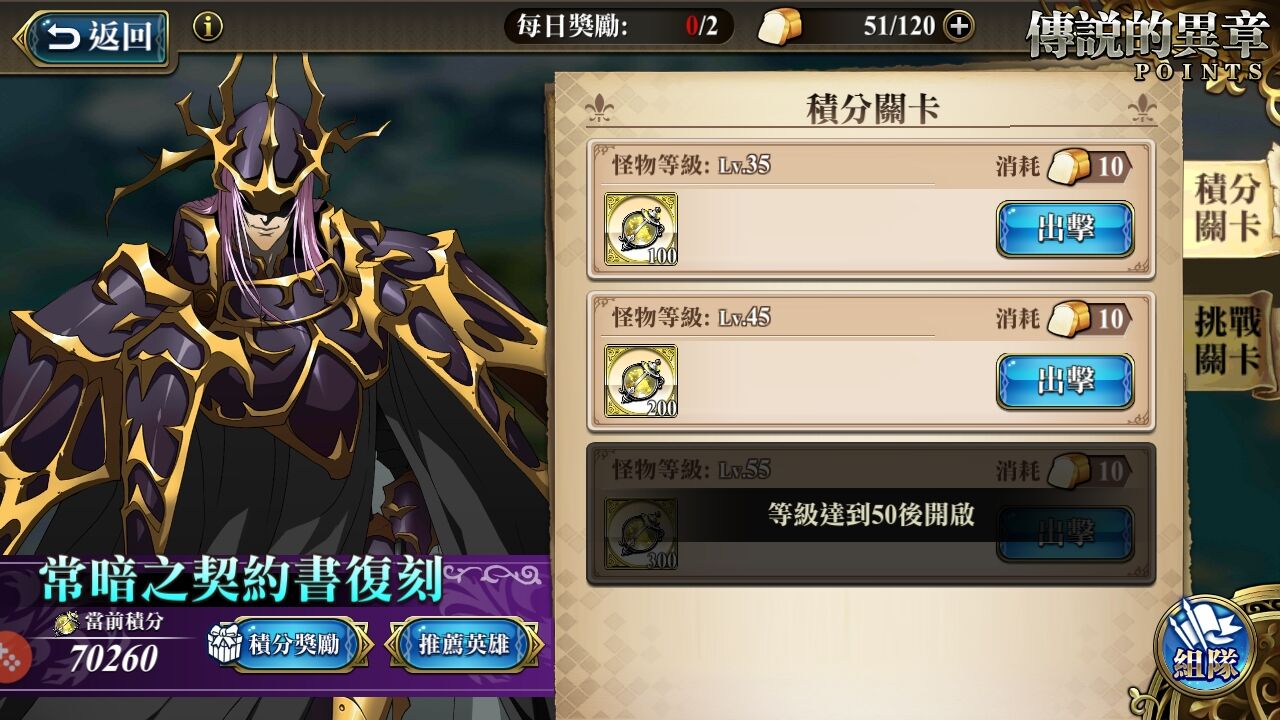The width and height of the screenshot is (1280, 720).
Task: Click the locked Lv.55 出擊 button
Action: pos(1065,534)
